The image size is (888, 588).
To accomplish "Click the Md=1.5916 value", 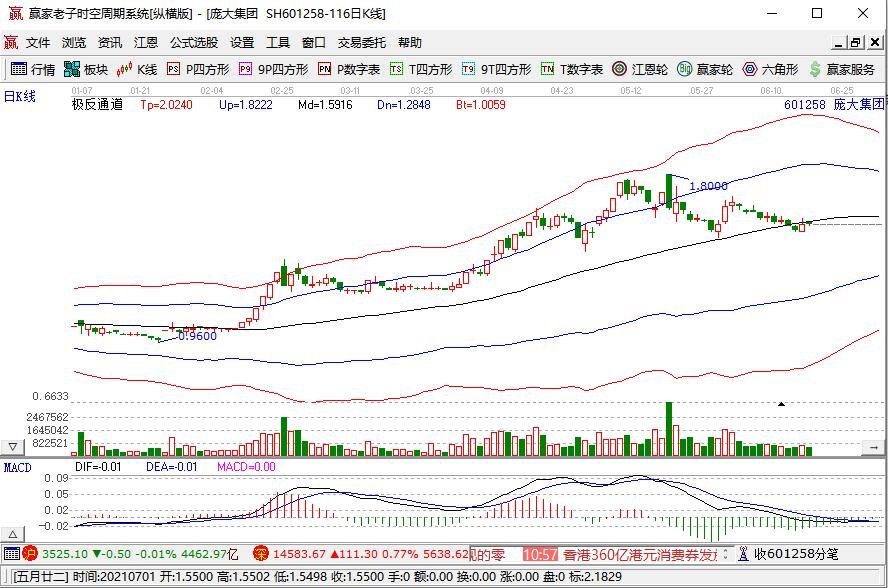I will [x=325, y=105].
